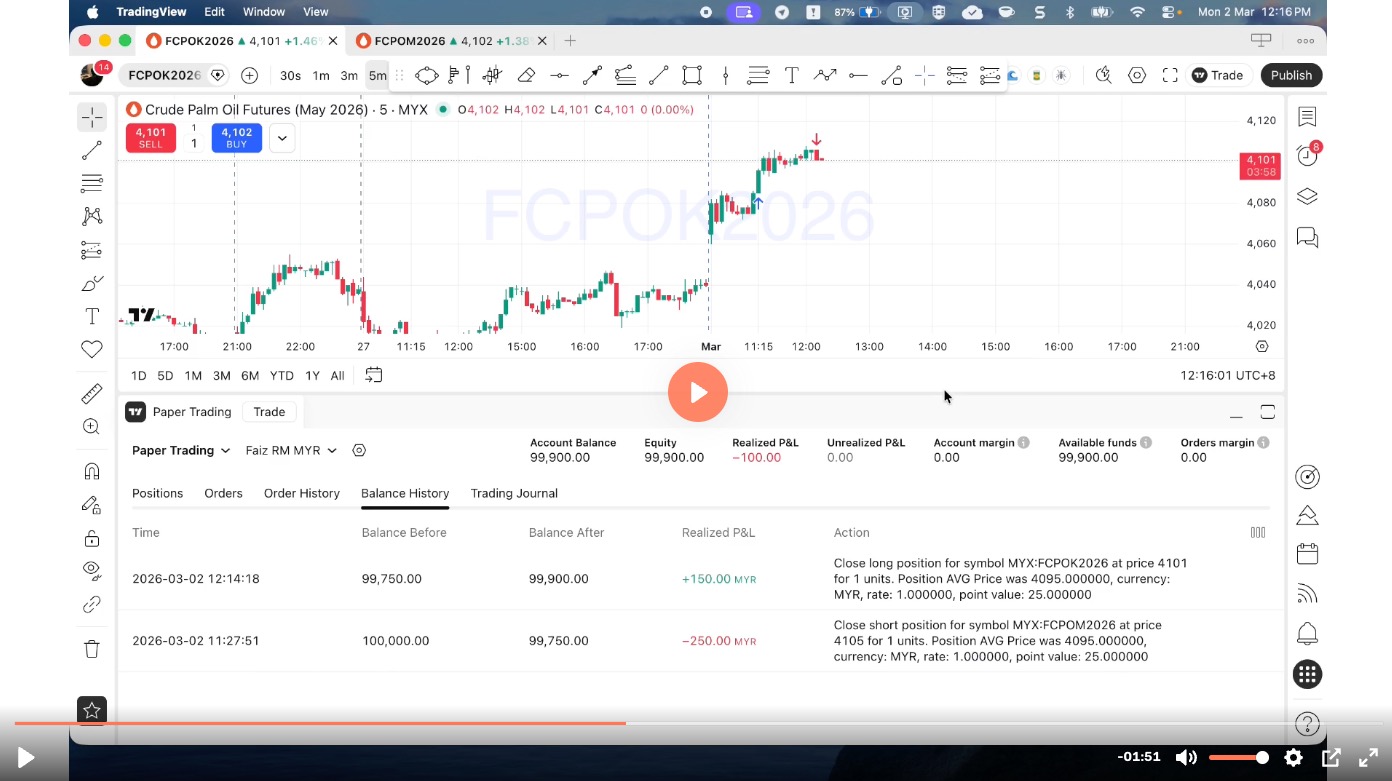Select the brush drawing tool

(92, 283)
